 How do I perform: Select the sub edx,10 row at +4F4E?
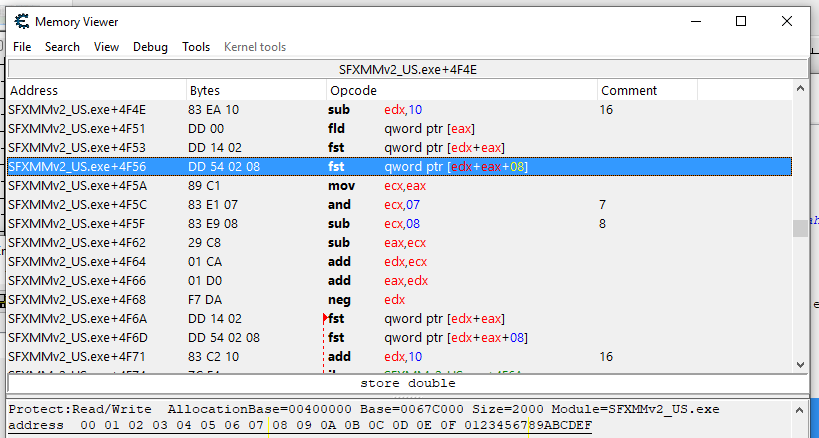[x=400, y=109]
